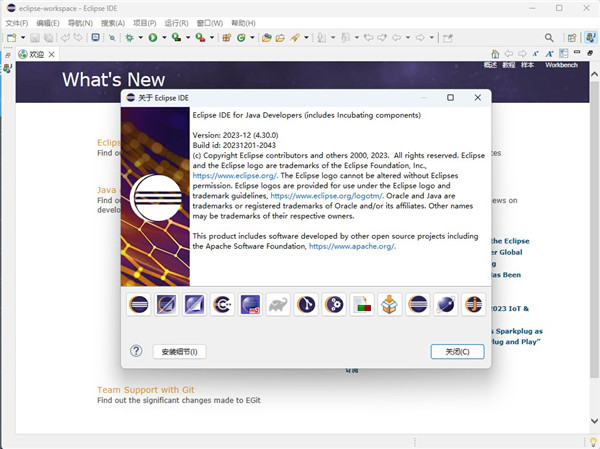Open the 编辑(E) menu

pos(48,23)
